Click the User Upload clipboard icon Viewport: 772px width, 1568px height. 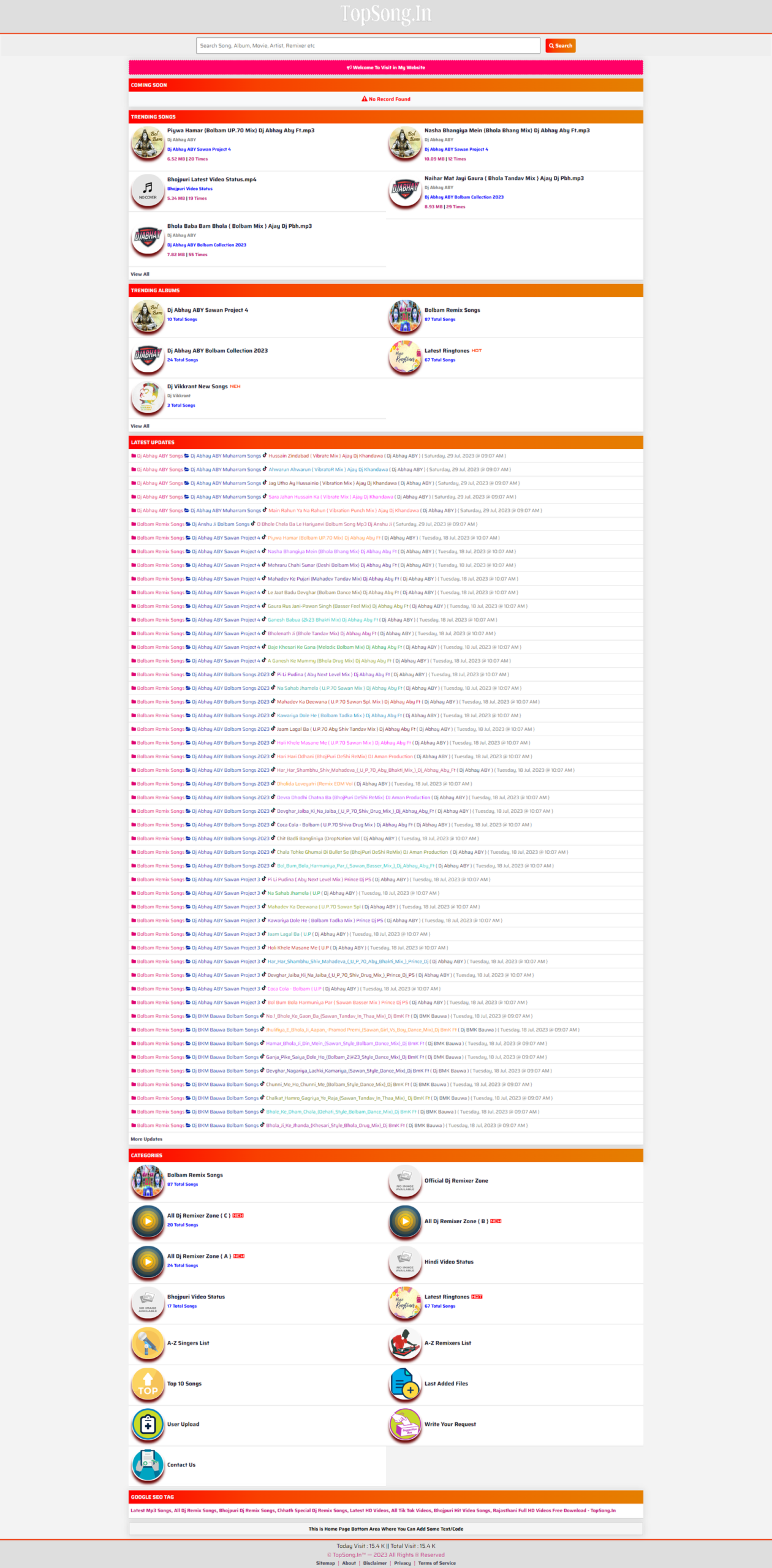[x=148, y=1424]
